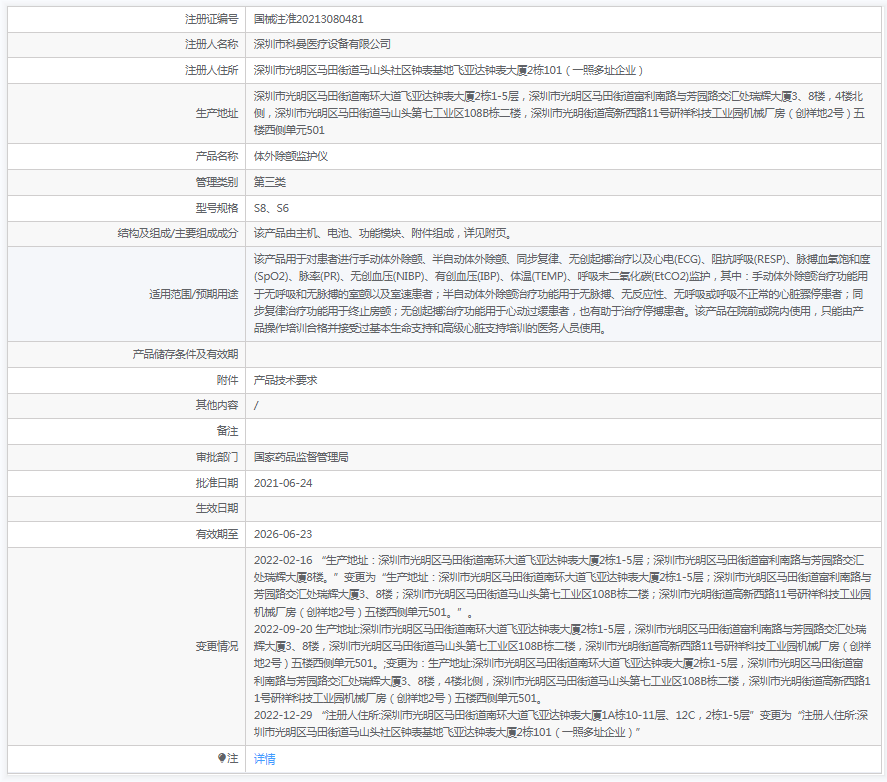Screen dimensions: 887x782
Task: Click the 适用范围/预期用途 label
Action: (193, 294)
